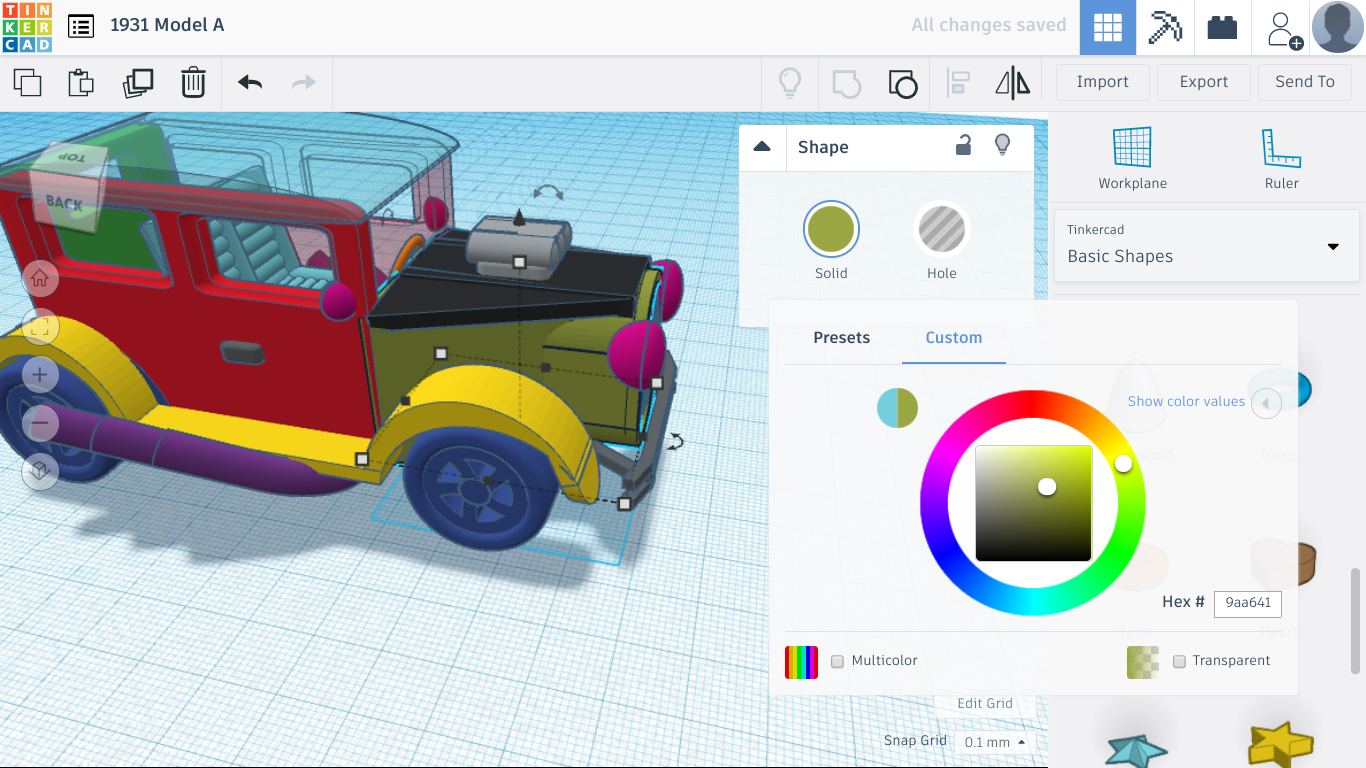1366x768 pixels.
Task: Open the Snap Grid value dropdown
Action: point(993,742)
